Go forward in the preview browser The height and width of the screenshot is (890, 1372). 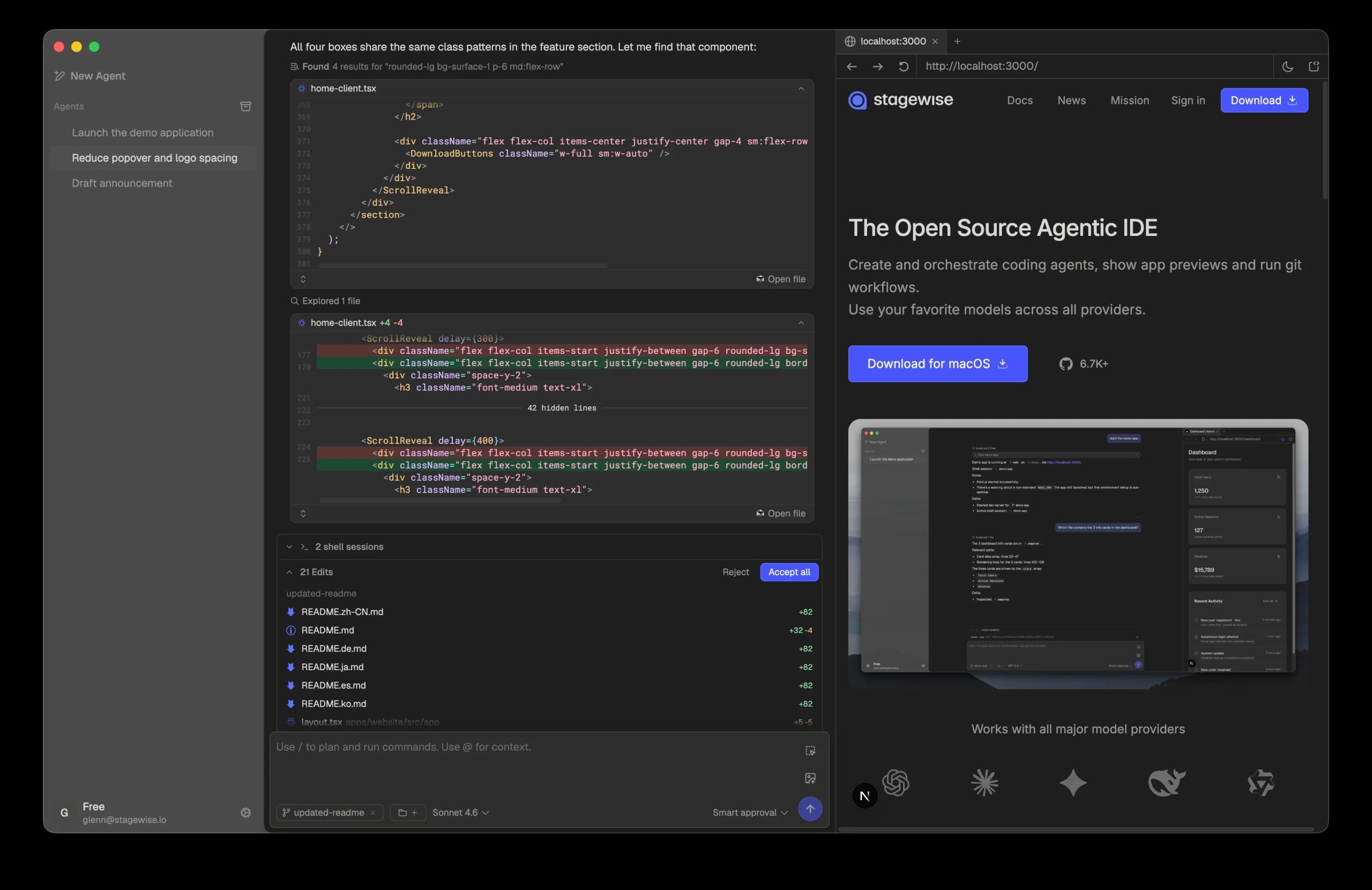pos(877,66)
